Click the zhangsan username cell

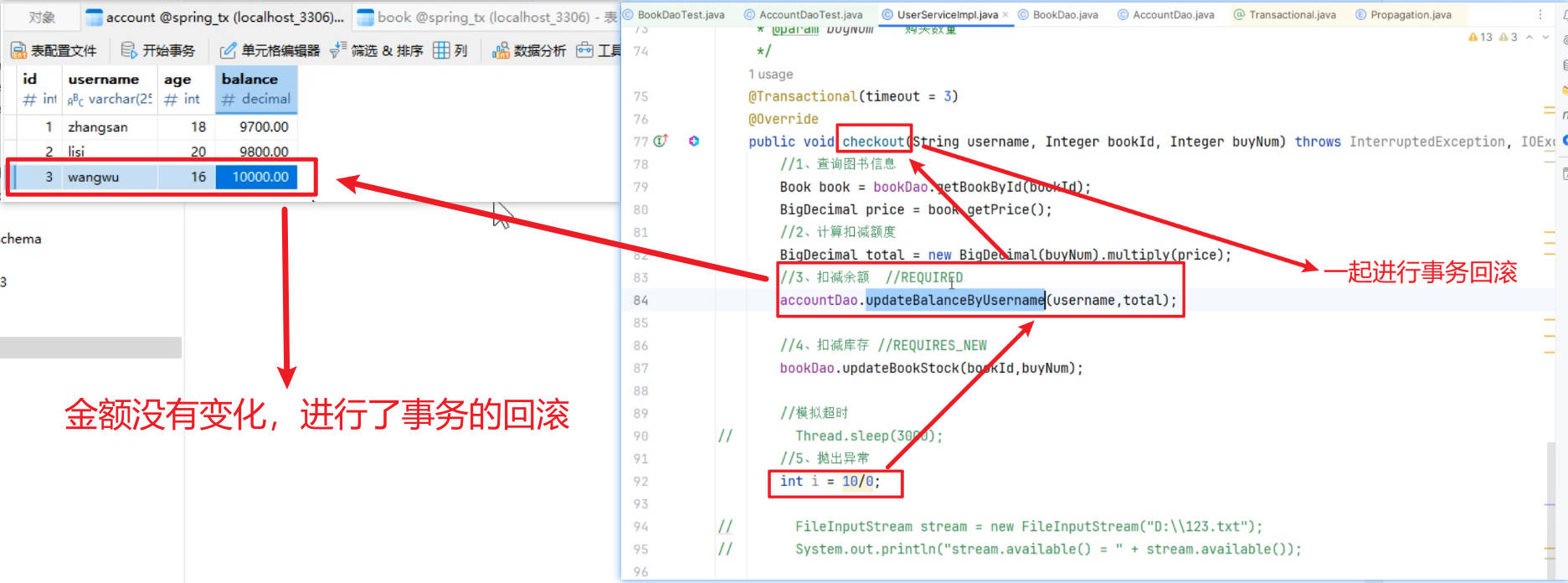coord(98,127)
